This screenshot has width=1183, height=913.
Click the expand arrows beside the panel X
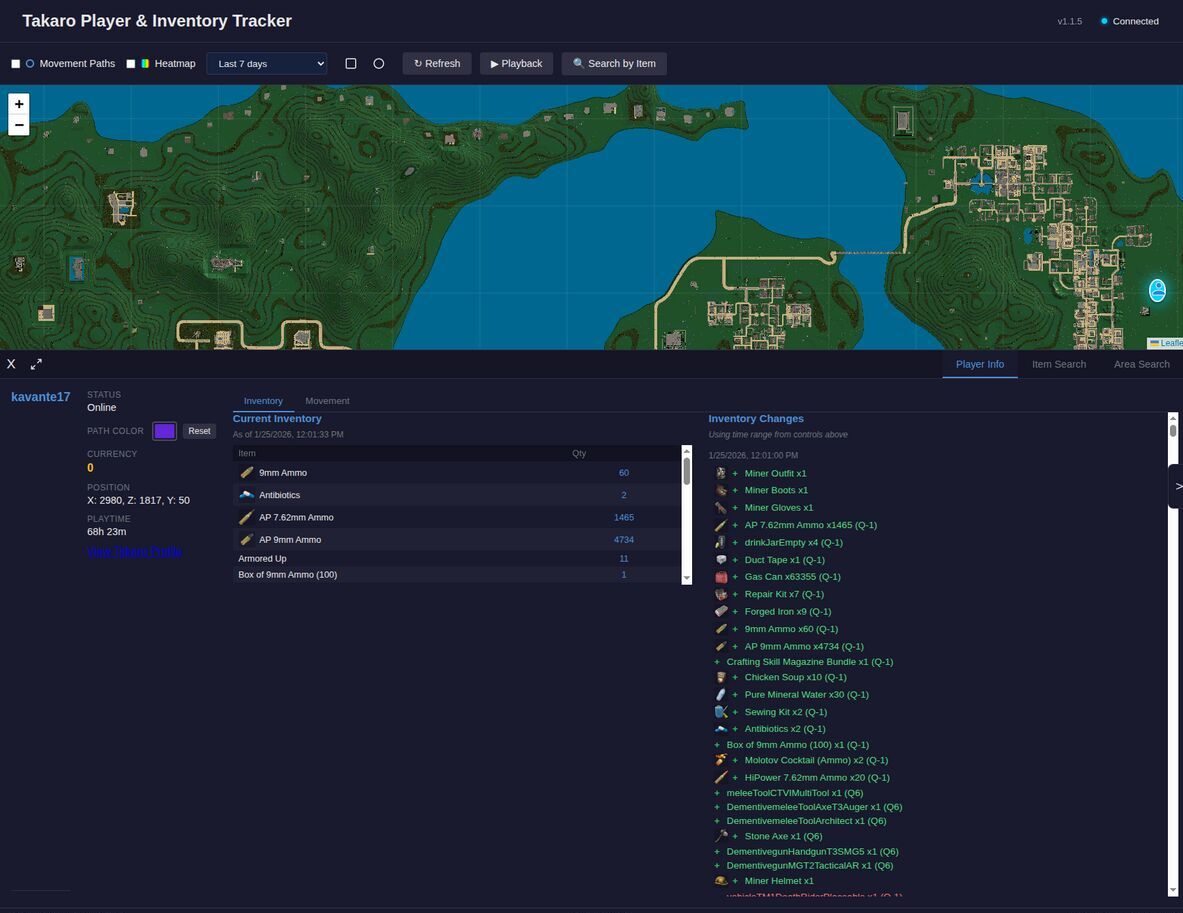point(36,364)
